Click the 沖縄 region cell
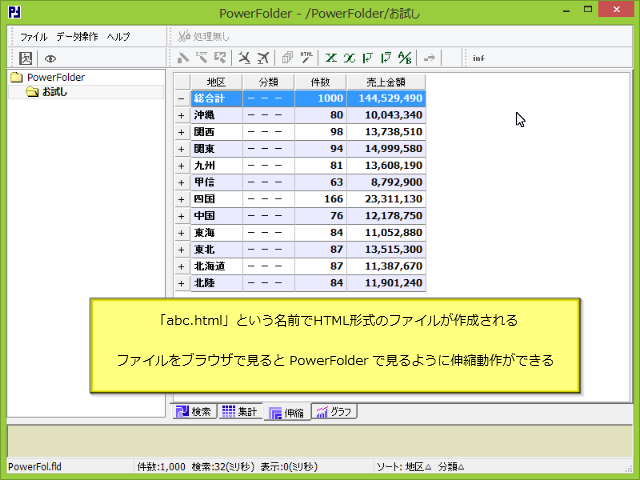 click(216, 115)
